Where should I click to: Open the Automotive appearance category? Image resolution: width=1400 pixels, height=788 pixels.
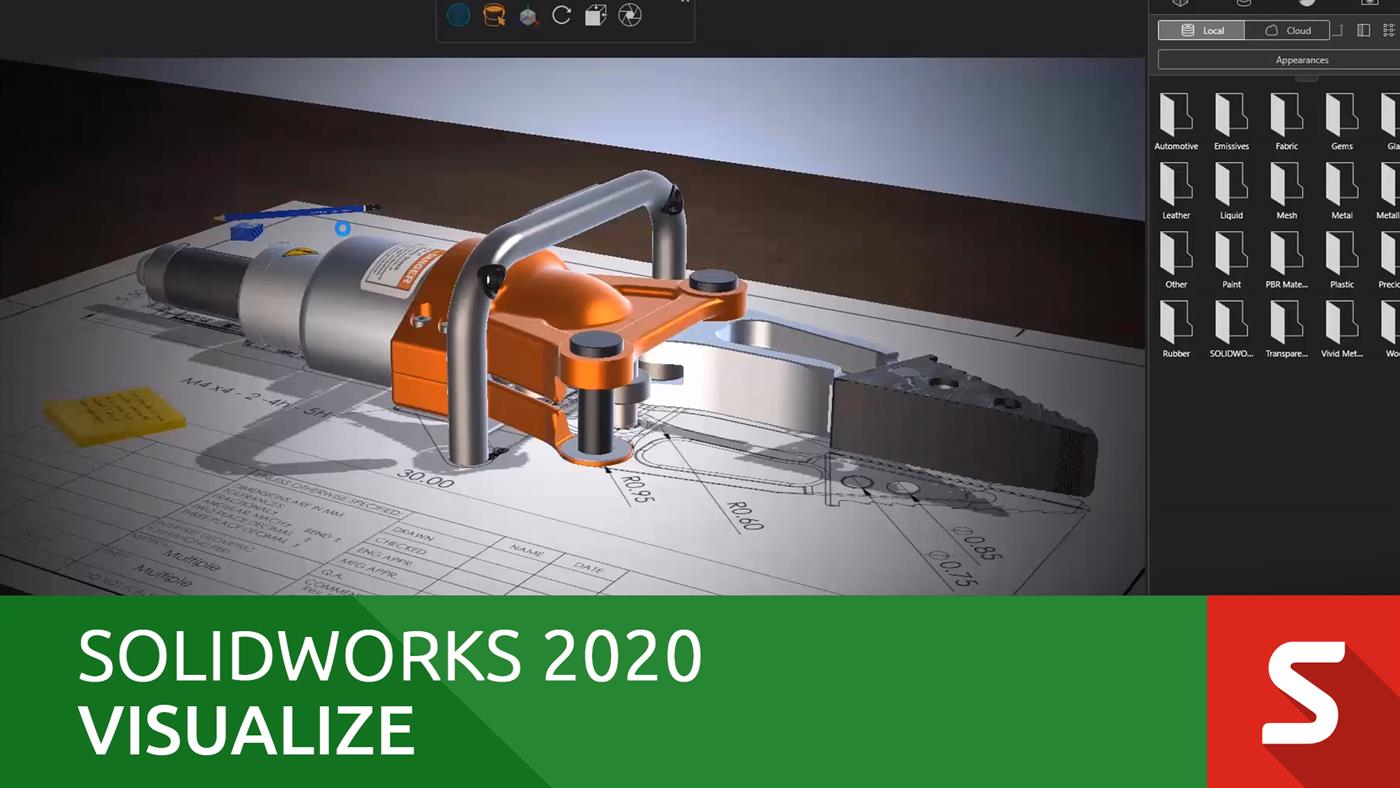[x=1176, y=122]
